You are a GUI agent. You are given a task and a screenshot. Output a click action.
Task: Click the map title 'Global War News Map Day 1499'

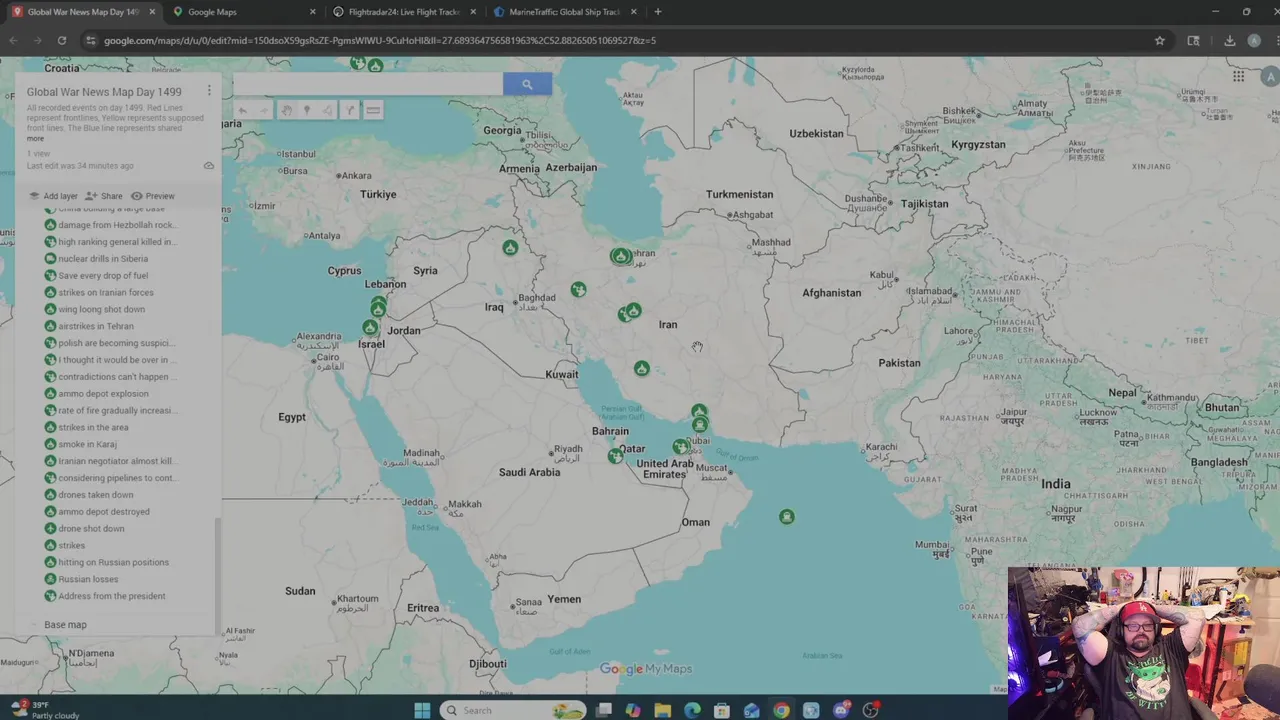pyautogui.click(x=104, y=92)
